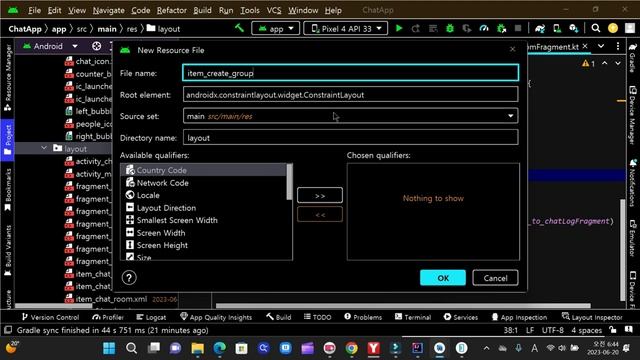640x360 pixels.
Task: Open the Bookmarks side panel
Action: (7, 190)
